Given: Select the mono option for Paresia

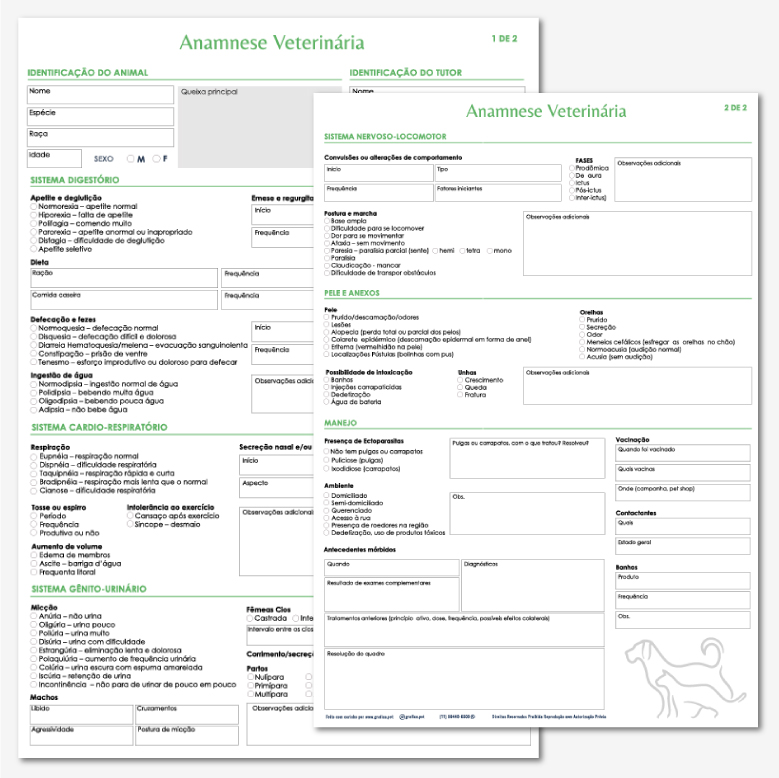Looking at the screenshot, I should 489,251.
